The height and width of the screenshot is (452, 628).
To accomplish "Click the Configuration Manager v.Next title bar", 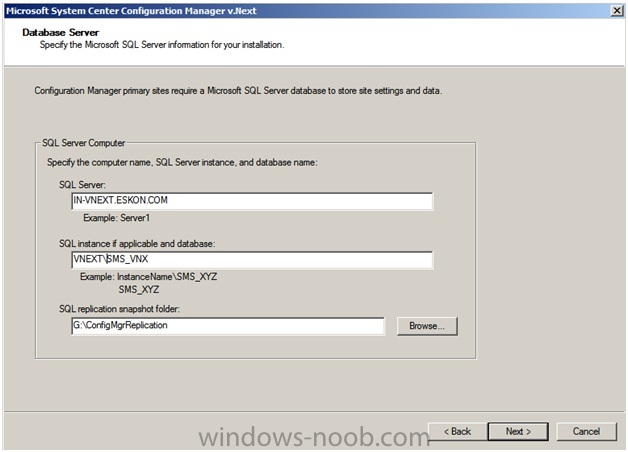I will [x=314, y=11].
